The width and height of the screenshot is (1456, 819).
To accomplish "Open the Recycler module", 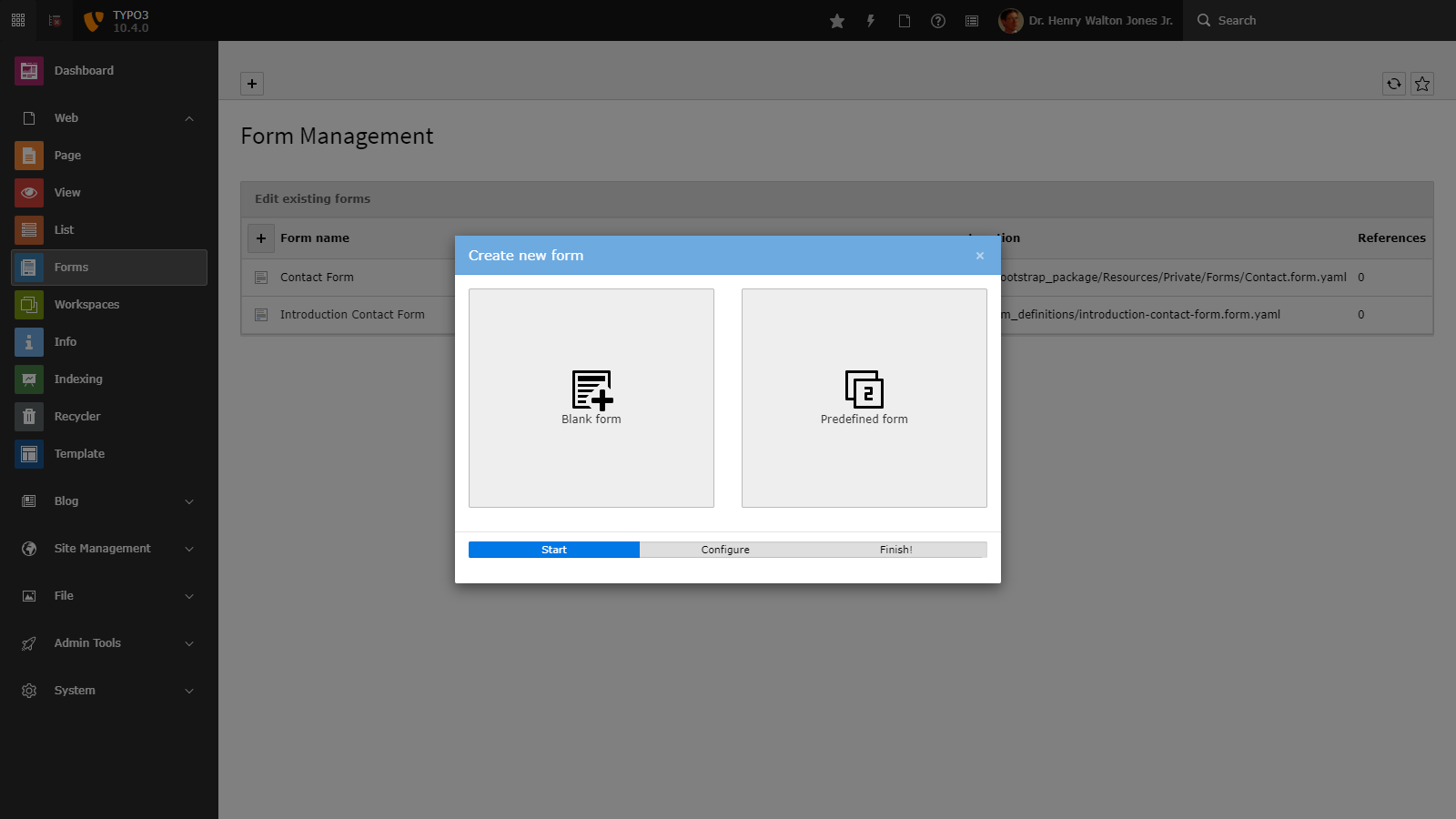I will click(78, 416).
